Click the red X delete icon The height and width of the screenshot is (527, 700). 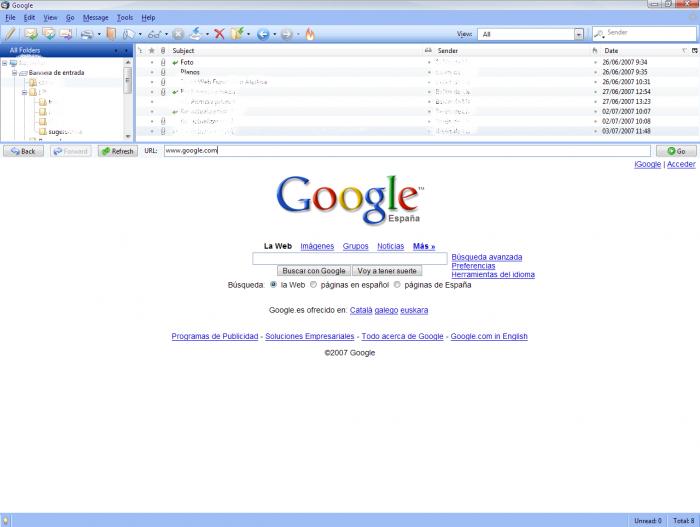tap(219, 34)
